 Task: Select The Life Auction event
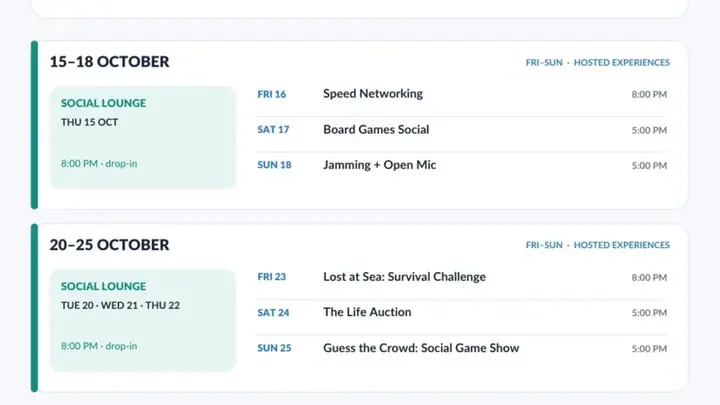(x=462, y=313)
